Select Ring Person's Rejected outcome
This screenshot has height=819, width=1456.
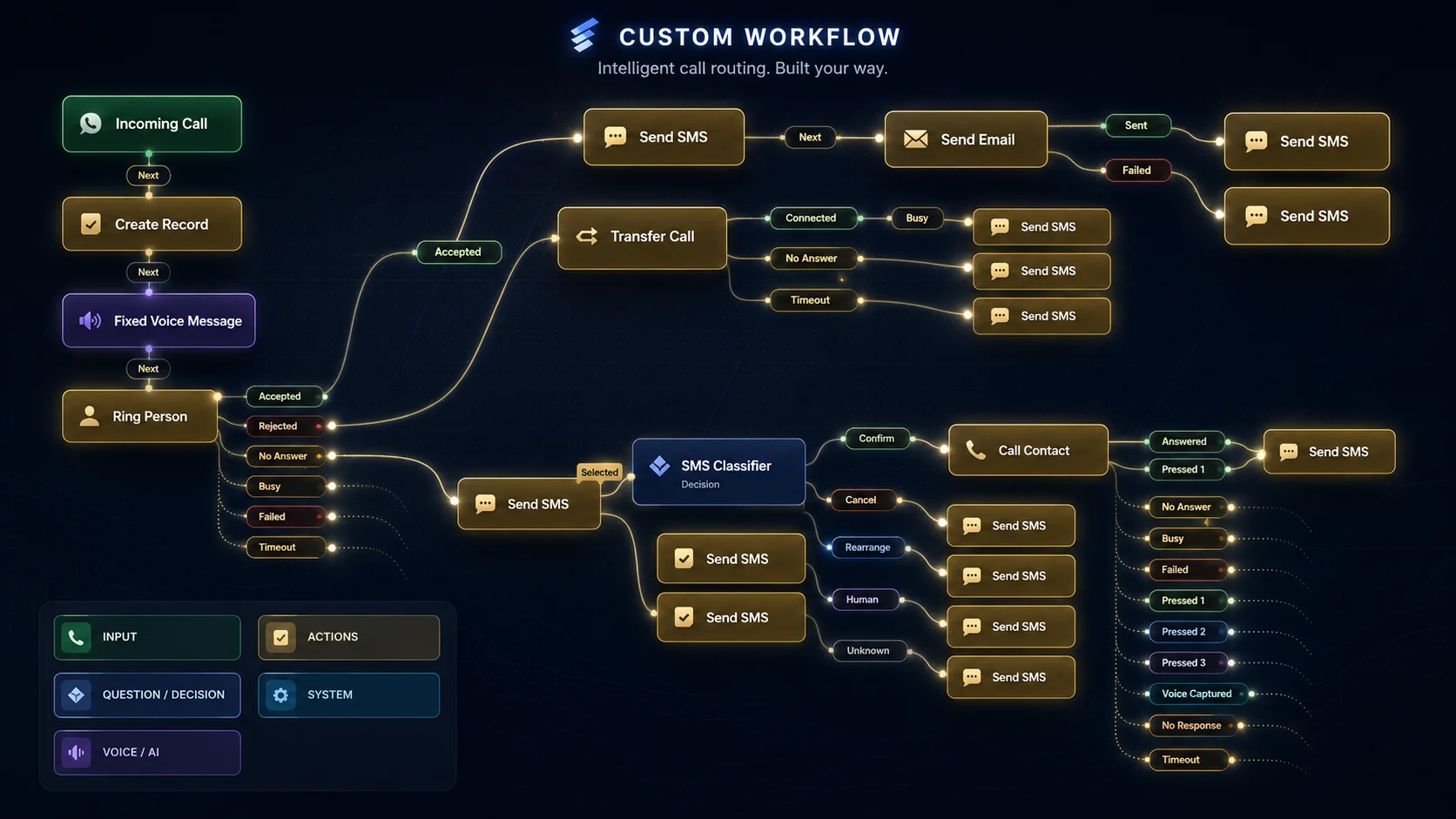tap(286, 426)
